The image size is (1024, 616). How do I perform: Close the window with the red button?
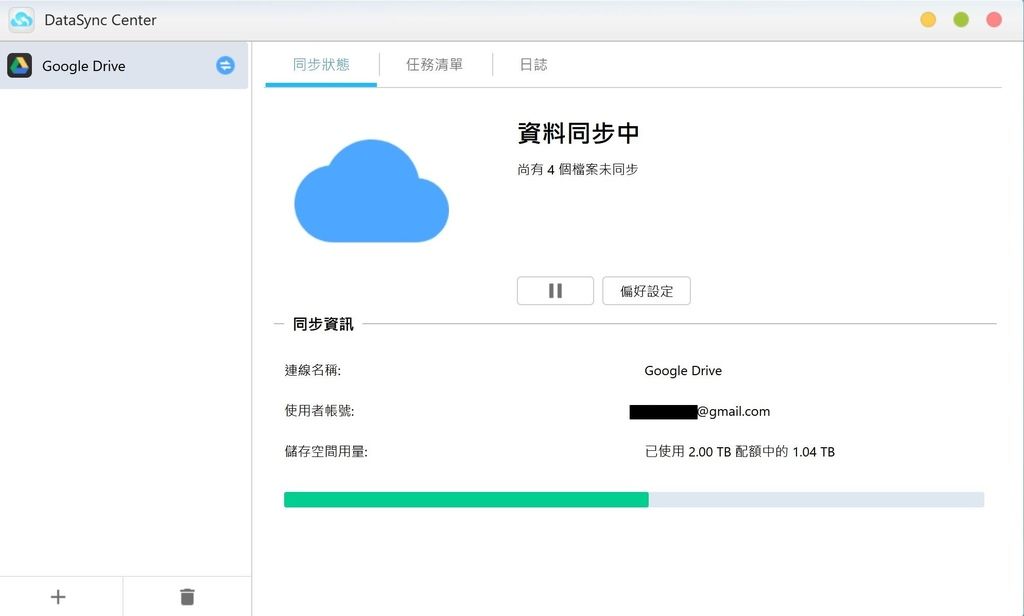(x=994, y=20)
